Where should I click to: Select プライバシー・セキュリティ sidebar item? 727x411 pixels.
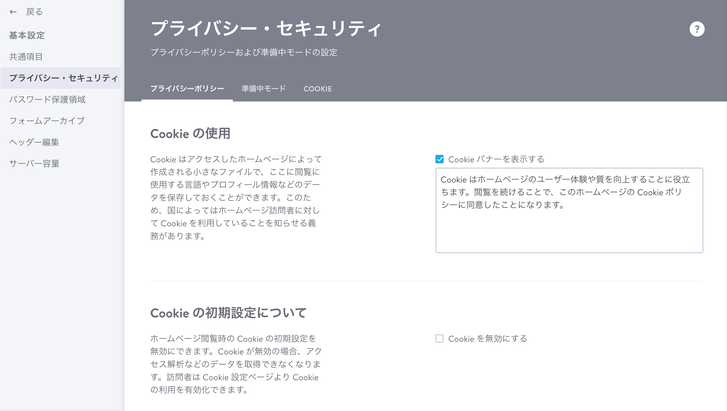tap(61, 78)
